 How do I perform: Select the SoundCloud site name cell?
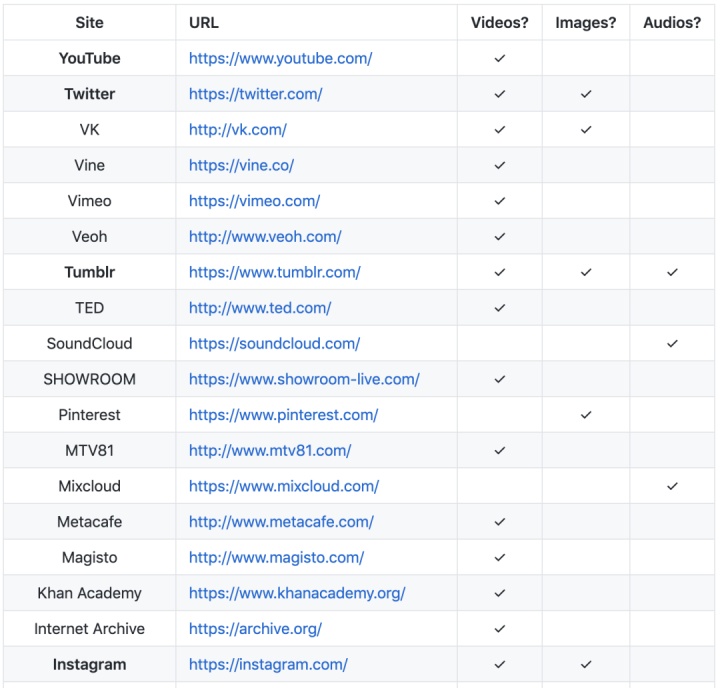click(x=90, y=344)
